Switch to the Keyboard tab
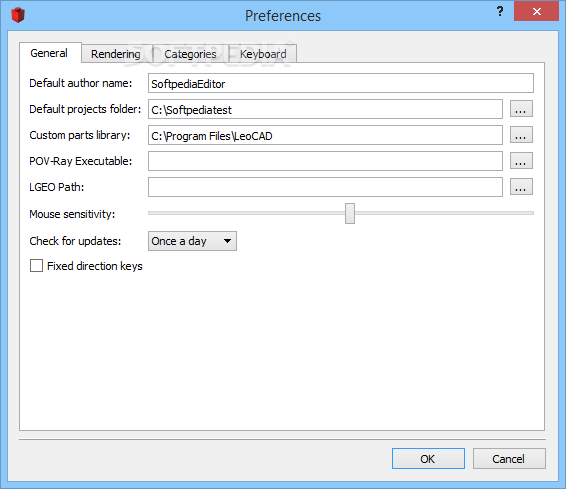The width and height of the screenshot is (566, 489). pyautogui.click(x=263, y=54)
